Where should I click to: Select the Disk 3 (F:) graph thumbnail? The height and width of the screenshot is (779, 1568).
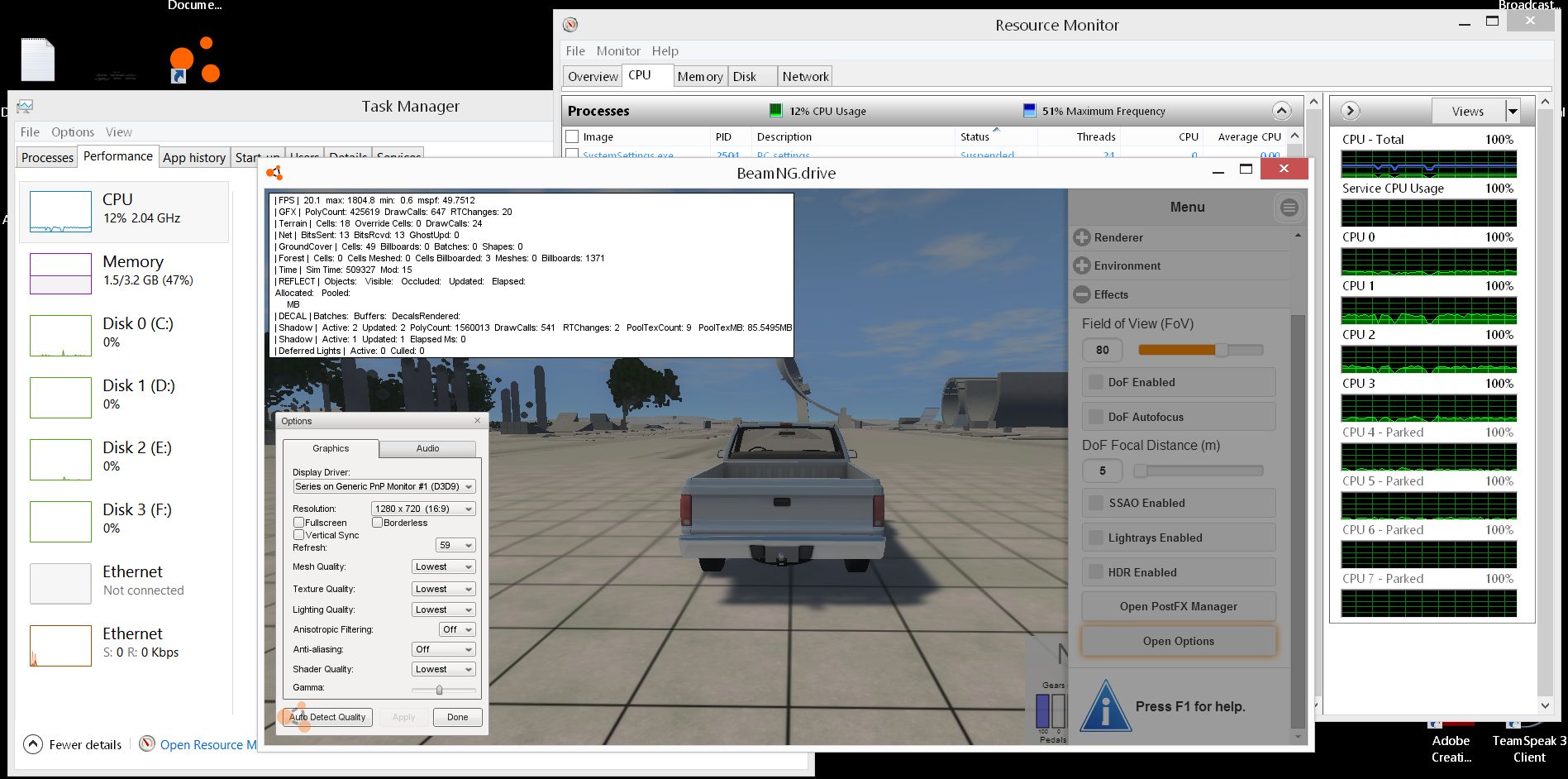coord(61,522)
